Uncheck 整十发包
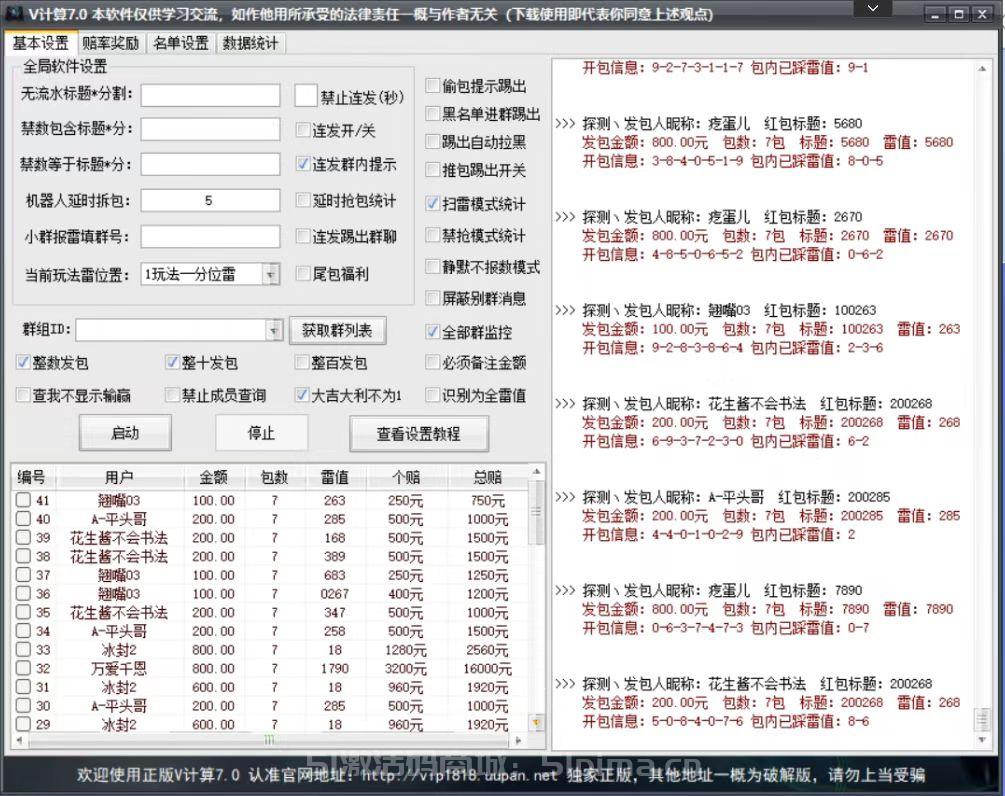The image size is (1005, 796). pos(172,363)
